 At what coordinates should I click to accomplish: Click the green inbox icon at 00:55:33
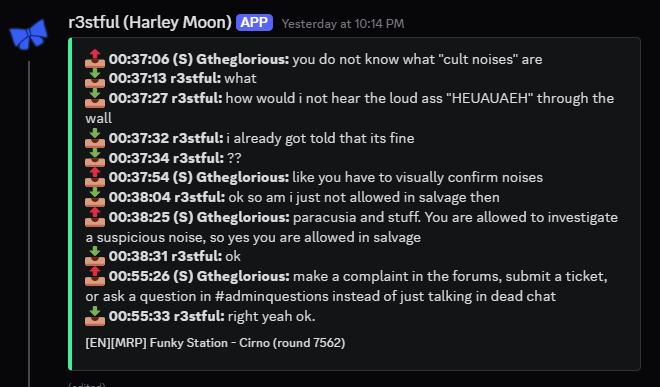coord(95,316)
